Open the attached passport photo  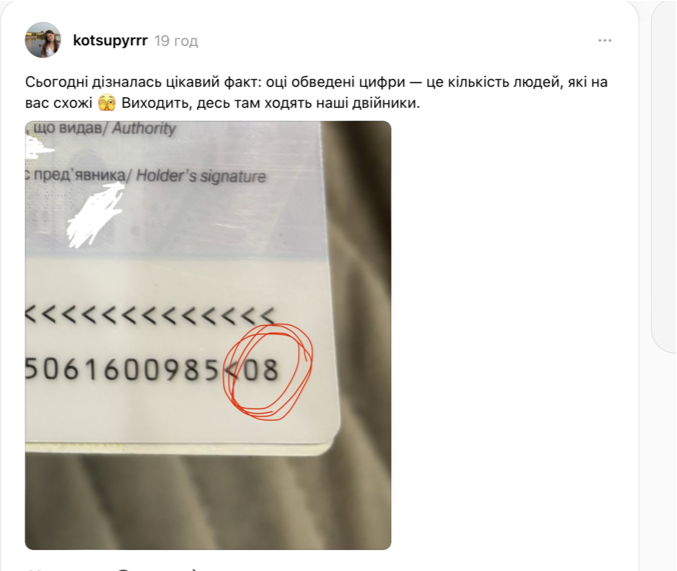208,335
